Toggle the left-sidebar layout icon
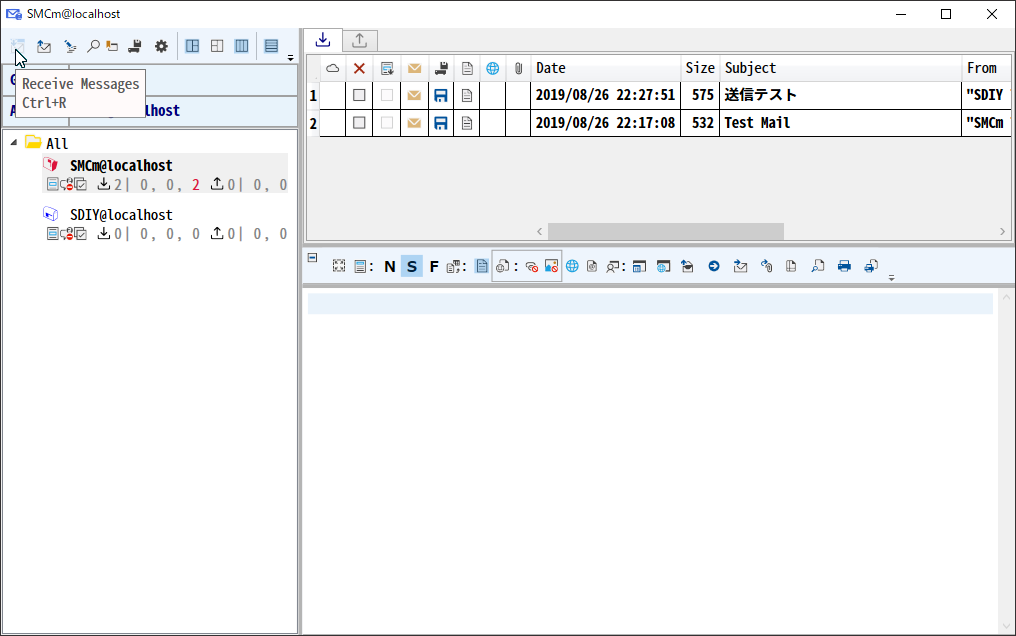 coord(192,46)
